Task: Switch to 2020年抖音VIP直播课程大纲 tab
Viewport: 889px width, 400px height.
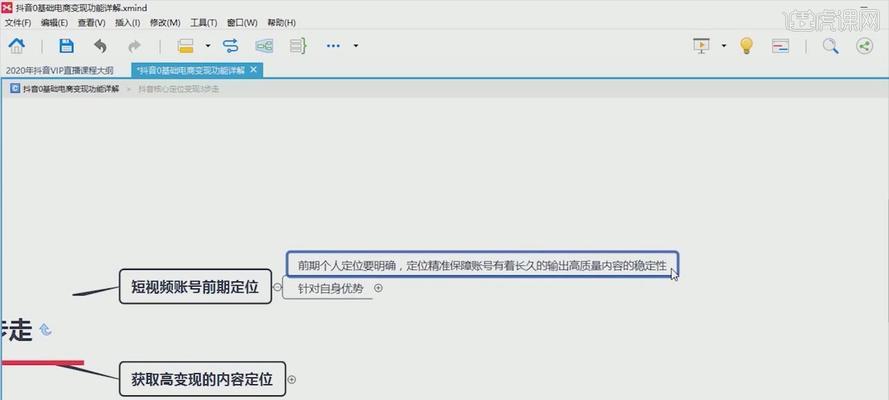Action: [60, 70]
